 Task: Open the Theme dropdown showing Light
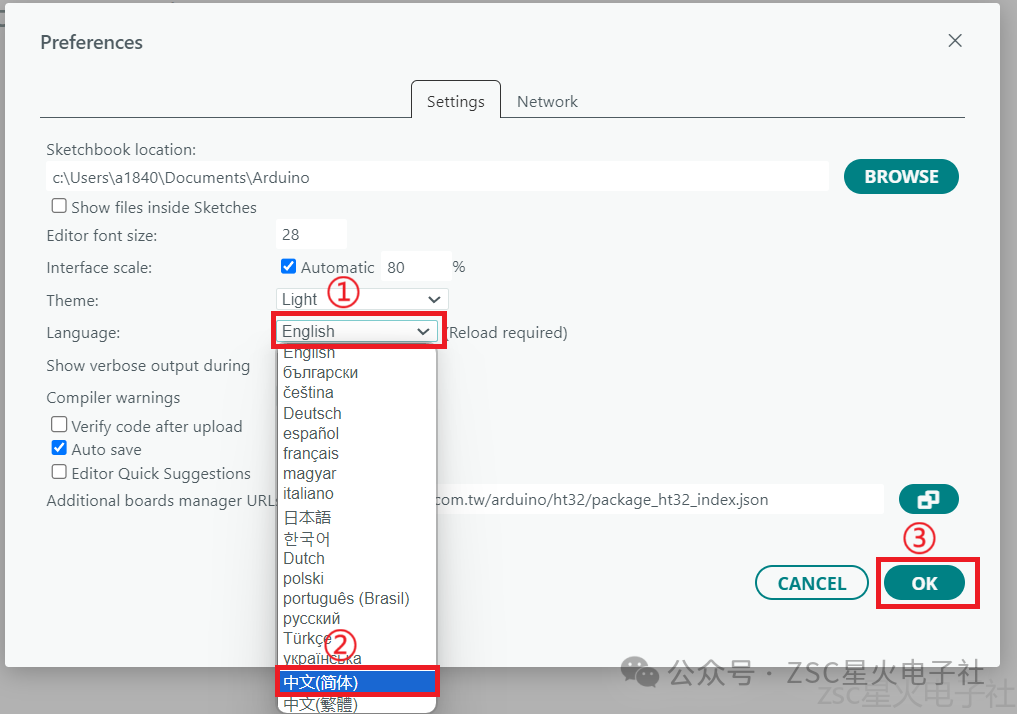tap(362, 299)
